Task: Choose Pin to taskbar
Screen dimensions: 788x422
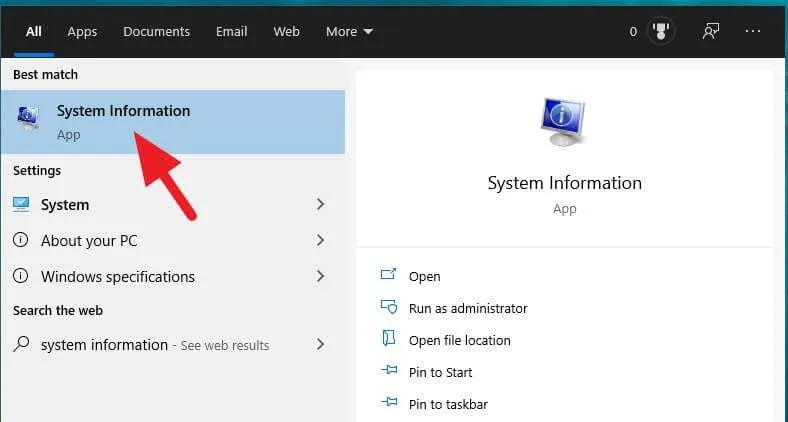Action: [x=448, y=404]
